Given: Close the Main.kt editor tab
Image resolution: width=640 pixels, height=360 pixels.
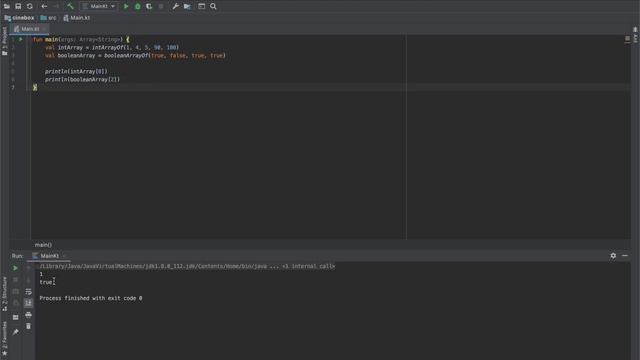Looking at the screenshot, I should tap(44, 29).
